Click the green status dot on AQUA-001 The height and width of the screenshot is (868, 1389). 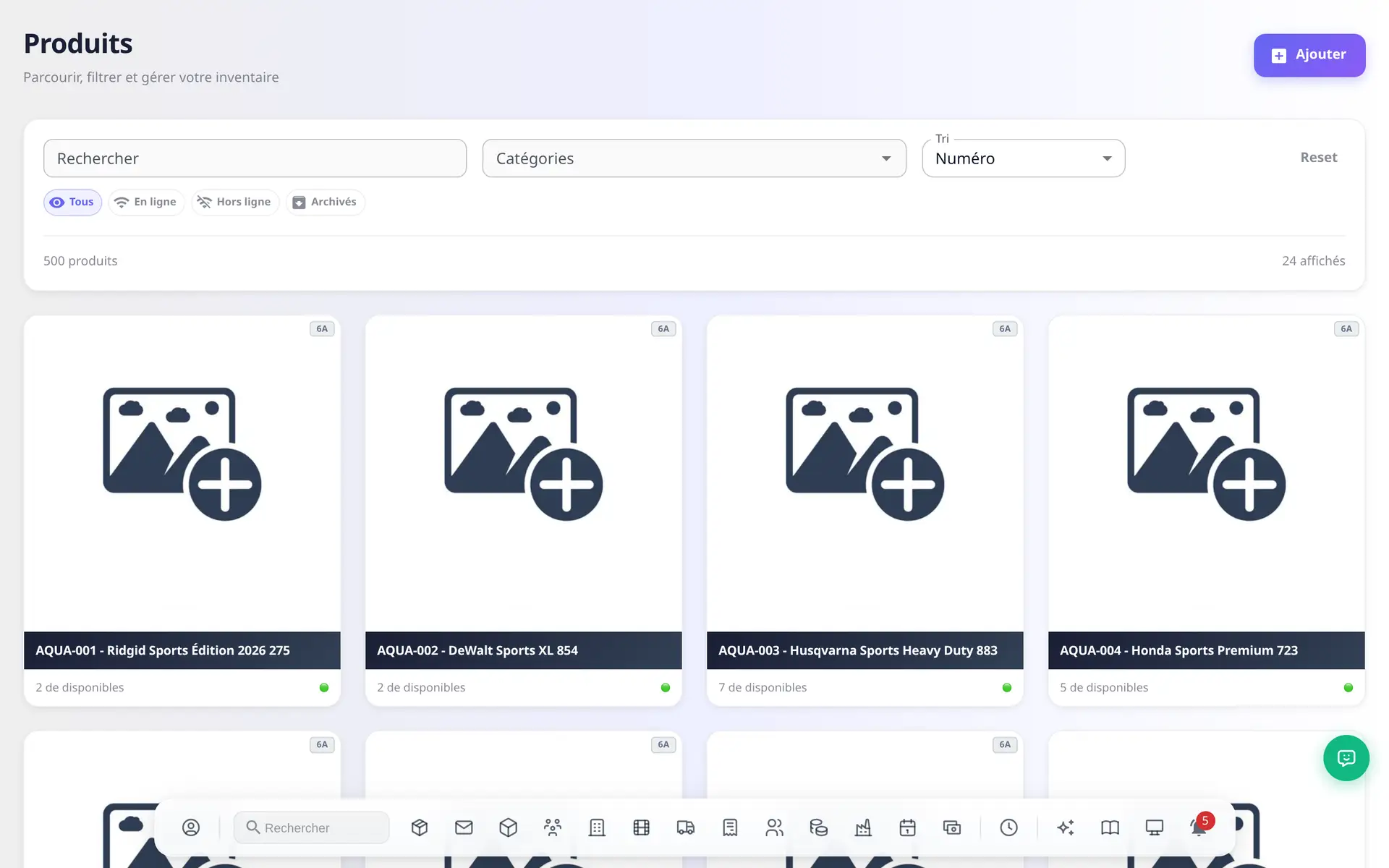click(324, 688)
